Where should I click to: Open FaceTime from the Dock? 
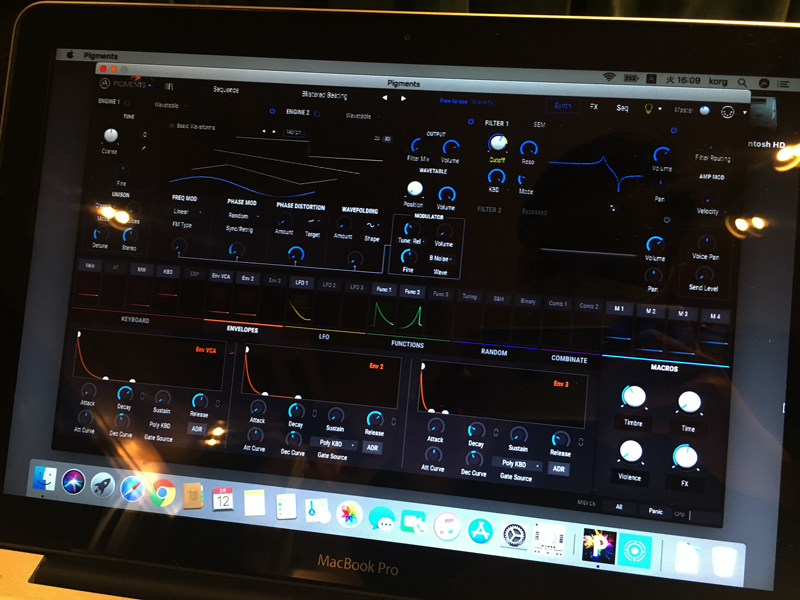point(414,522)
